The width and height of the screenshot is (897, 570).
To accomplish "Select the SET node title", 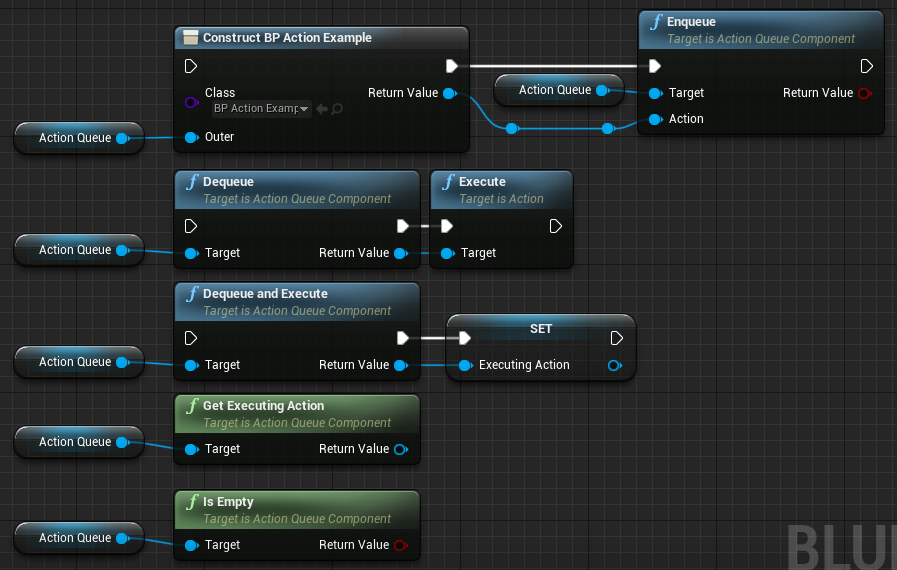I will point(541,329).
